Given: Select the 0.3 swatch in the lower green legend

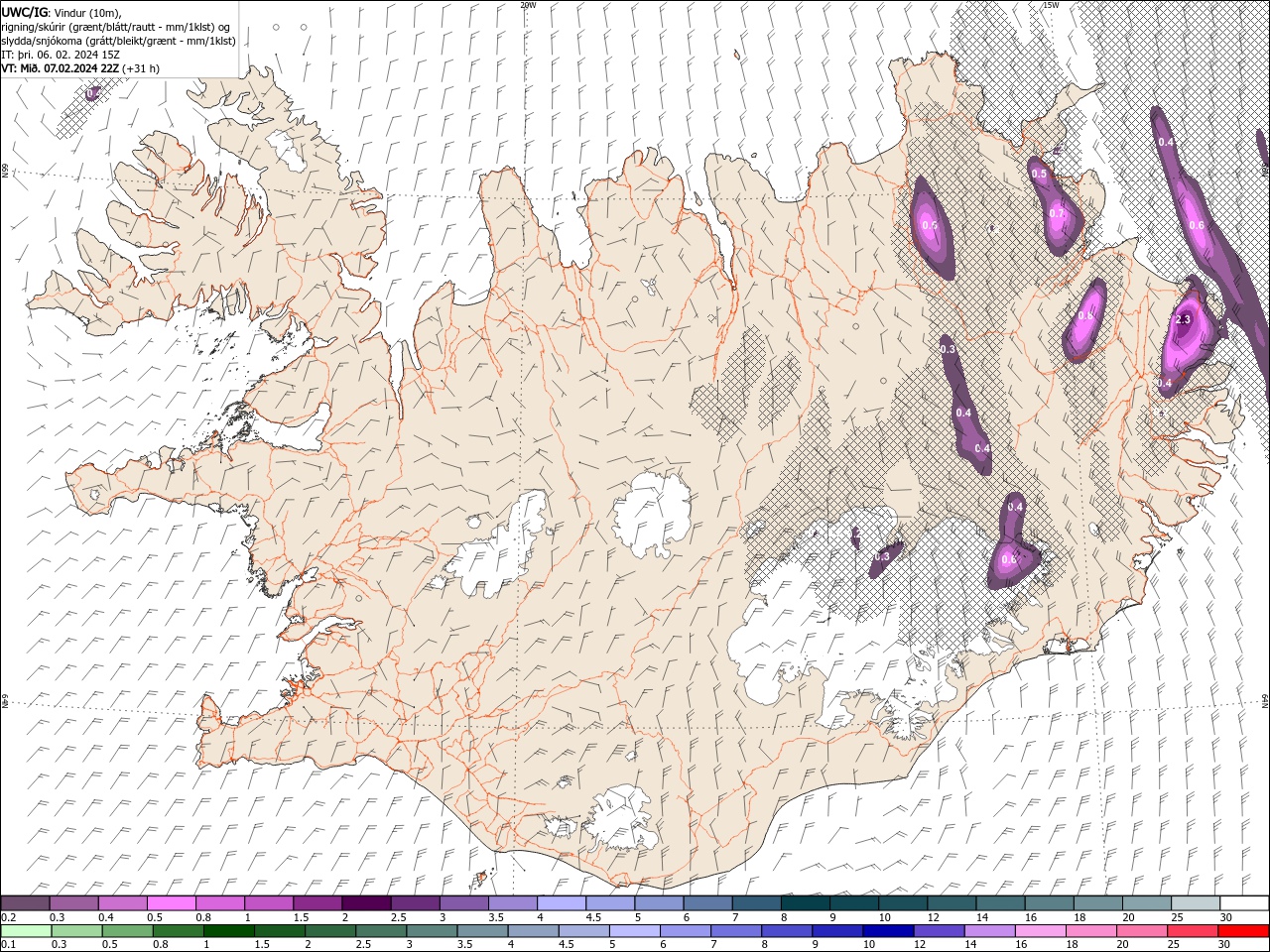Looking at the screenshot, I should coord(76,931).
